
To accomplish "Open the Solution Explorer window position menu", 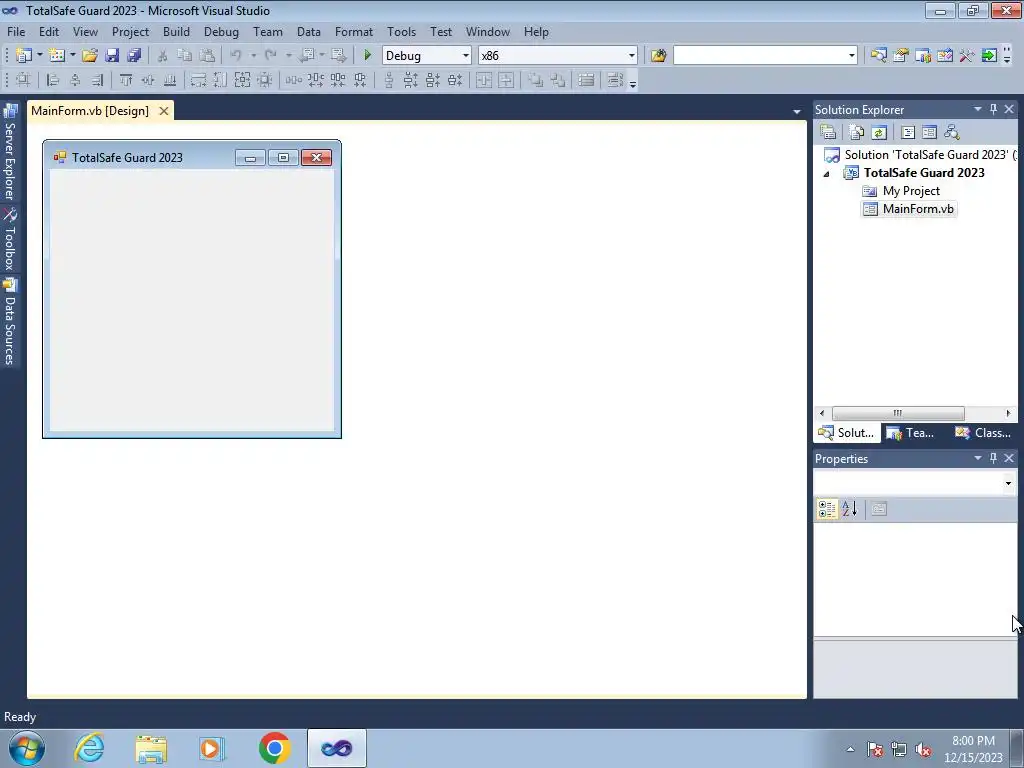I will tap(978, 109).
